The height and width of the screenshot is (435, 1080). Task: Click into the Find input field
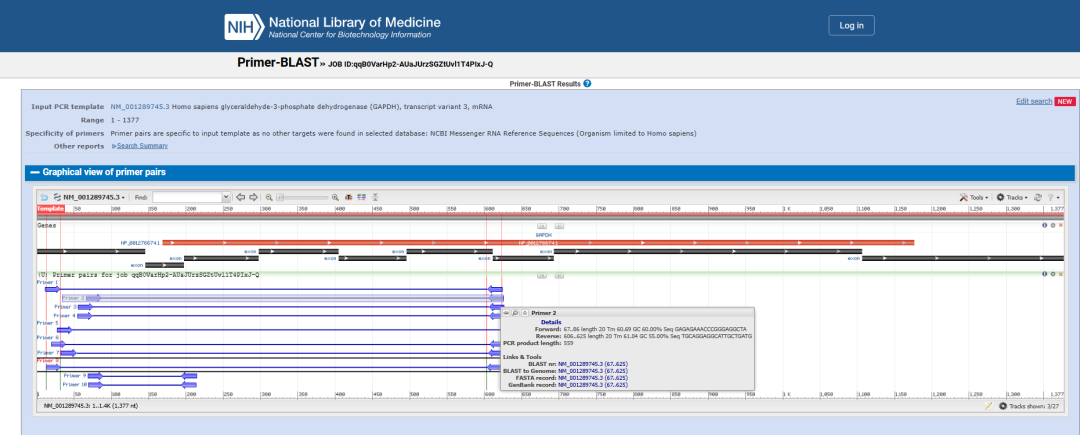[187, 197]
